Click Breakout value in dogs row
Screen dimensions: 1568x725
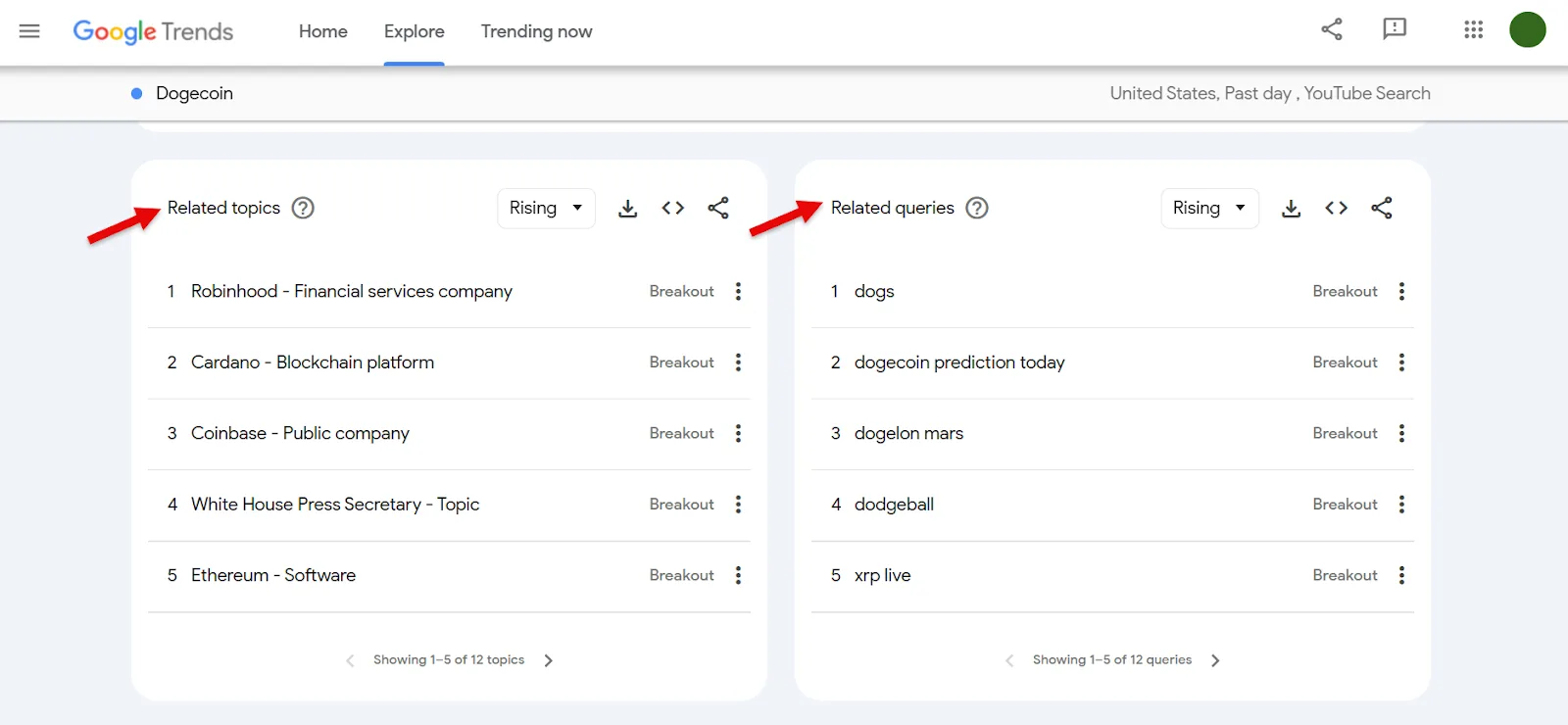[1346, 291]
